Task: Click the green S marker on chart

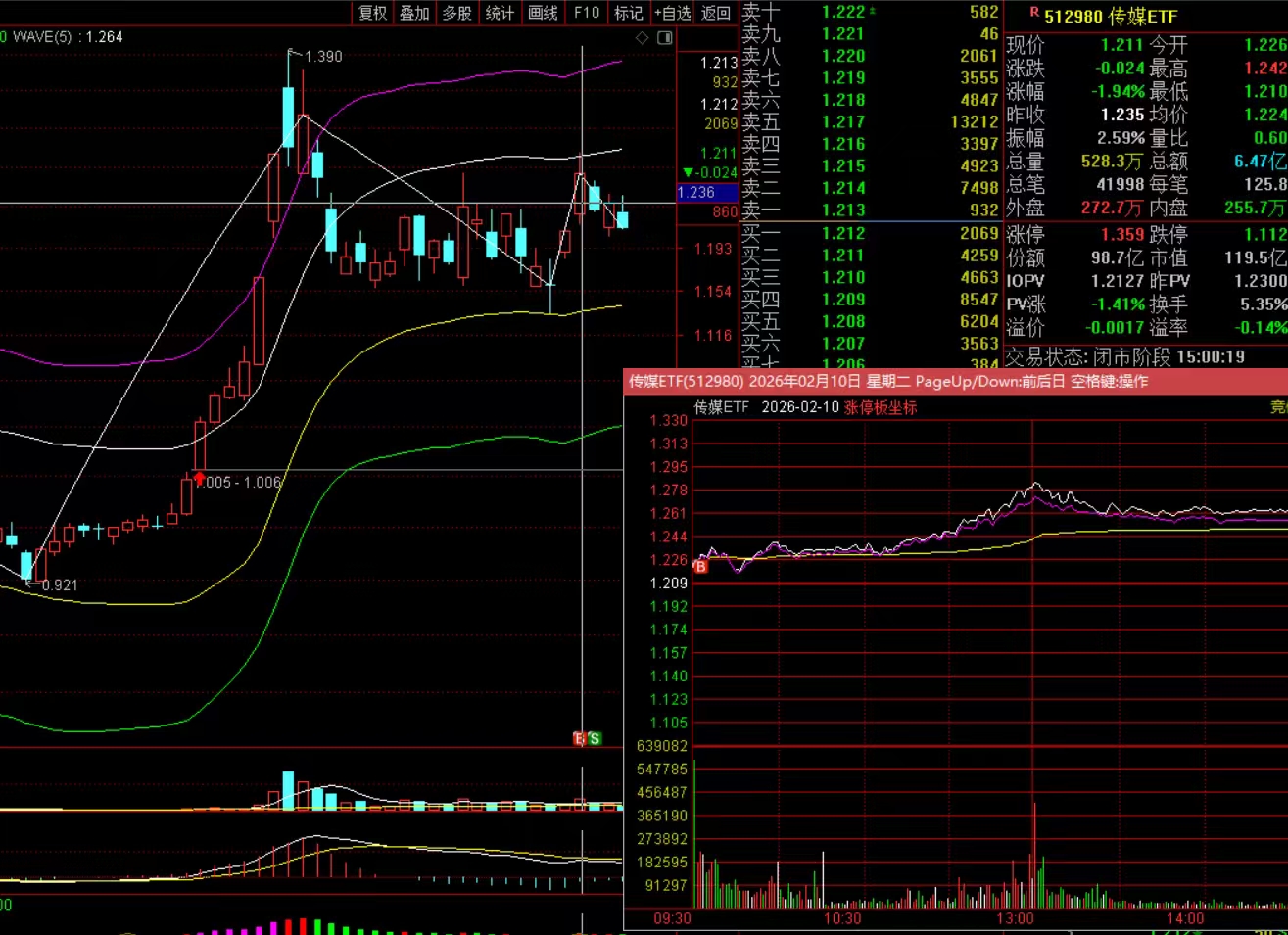Action: tap(594, 738)
